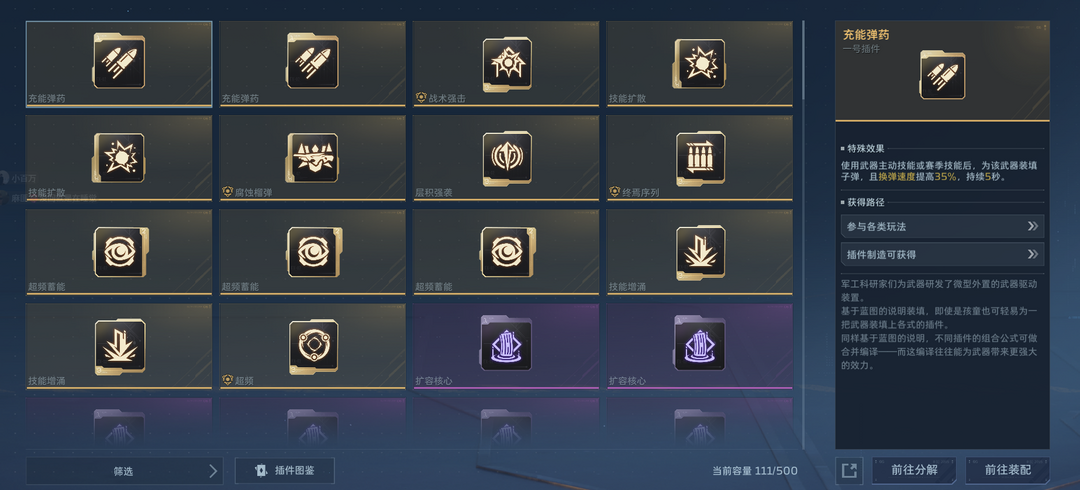Click the 前往装配 equip button
This screenshot has height=490, width=1080.
1008,470
